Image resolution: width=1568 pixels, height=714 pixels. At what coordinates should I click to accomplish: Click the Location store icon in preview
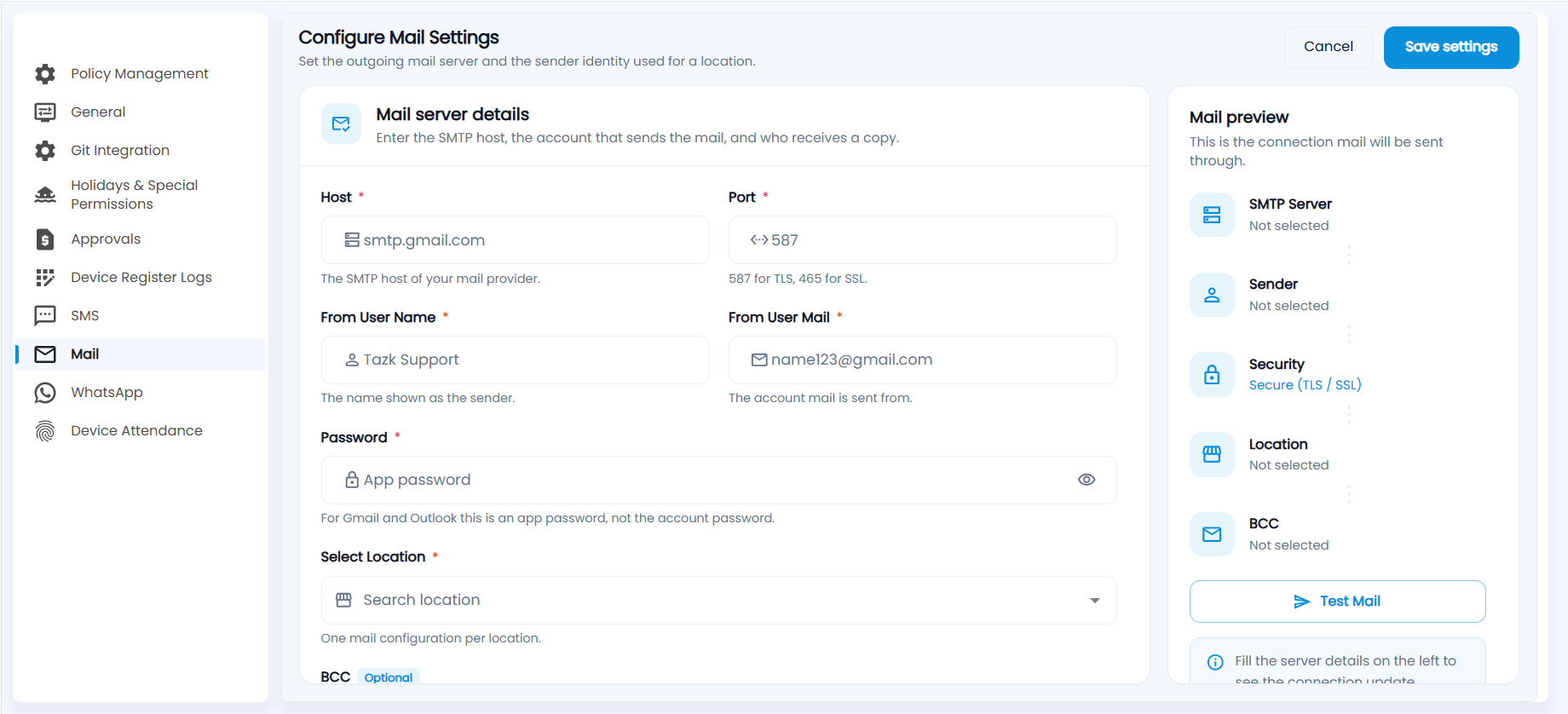[1212, 454]
